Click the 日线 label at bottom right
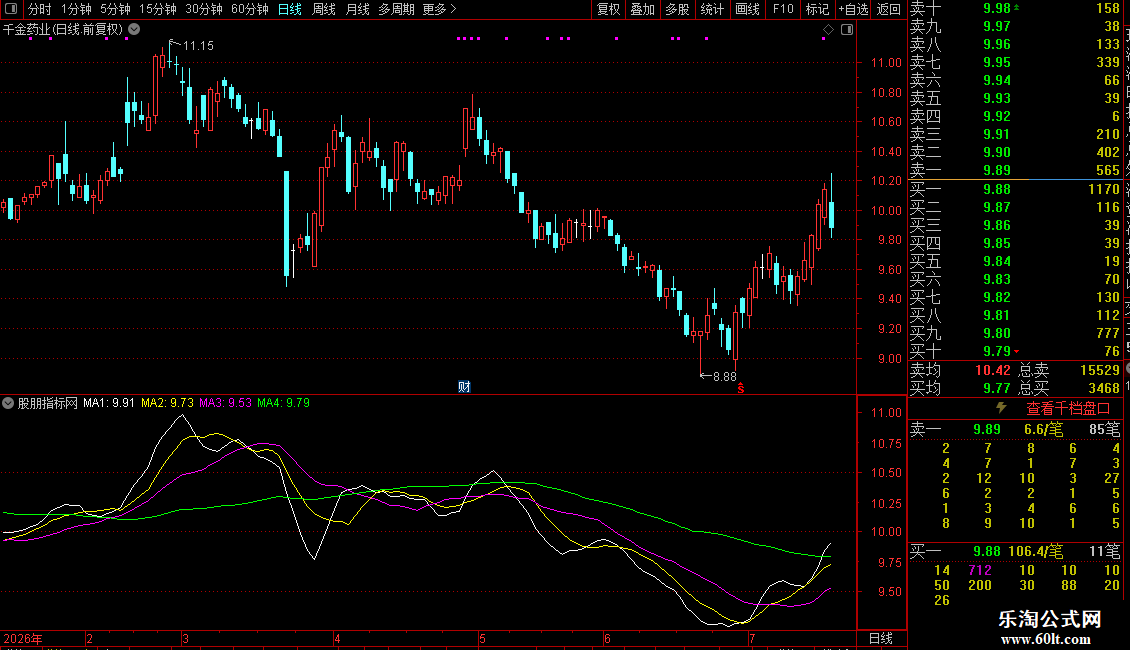 (881, 638)
